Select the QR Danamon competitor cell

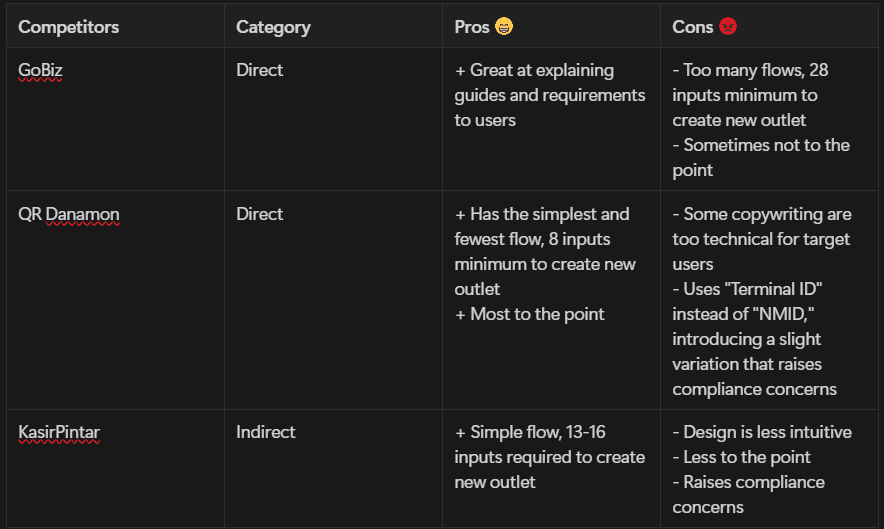click(x=68, y=214)
